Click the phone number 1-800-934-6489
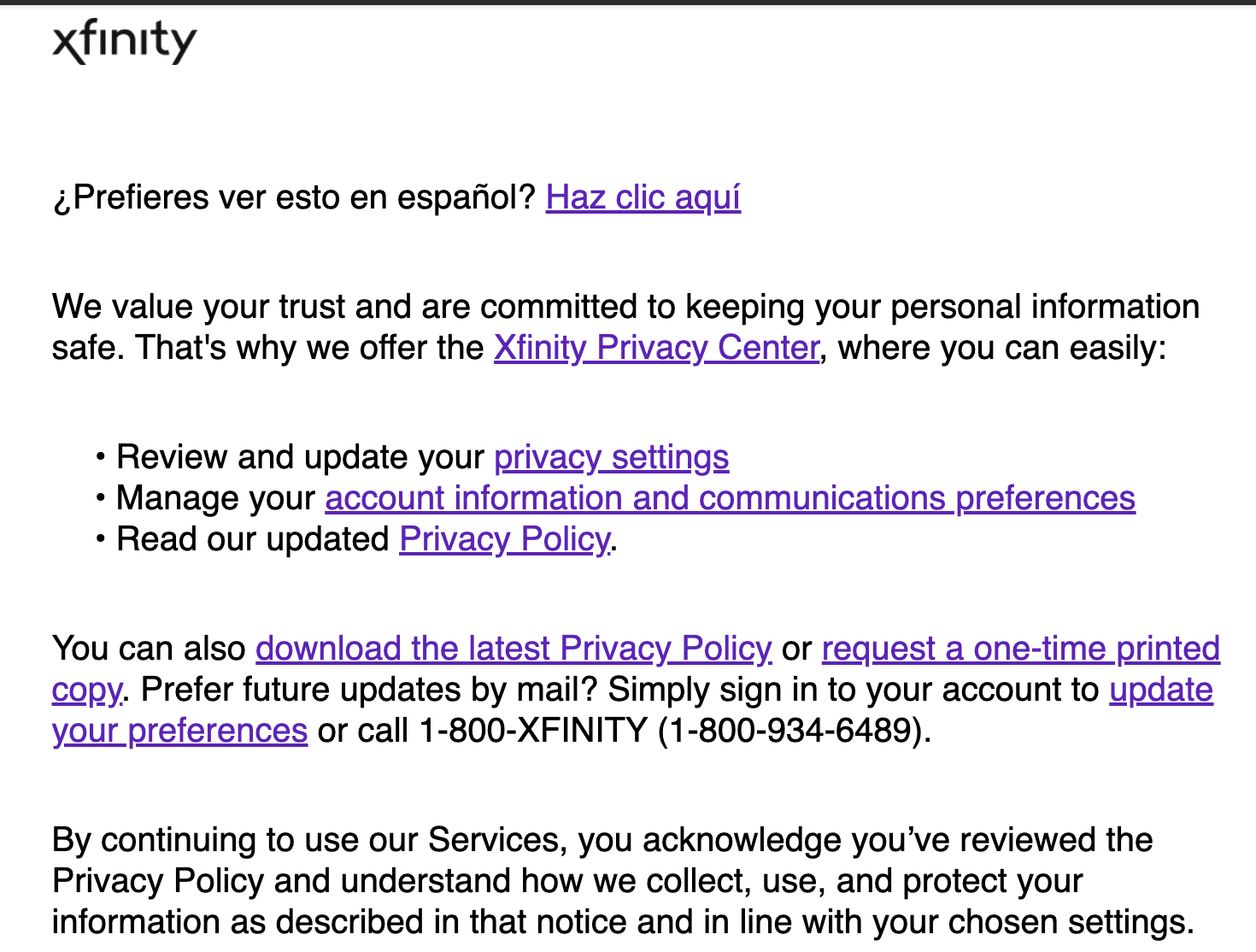Image resolution: width=1256 pixels, height=952 pixels. click(792, 731)
